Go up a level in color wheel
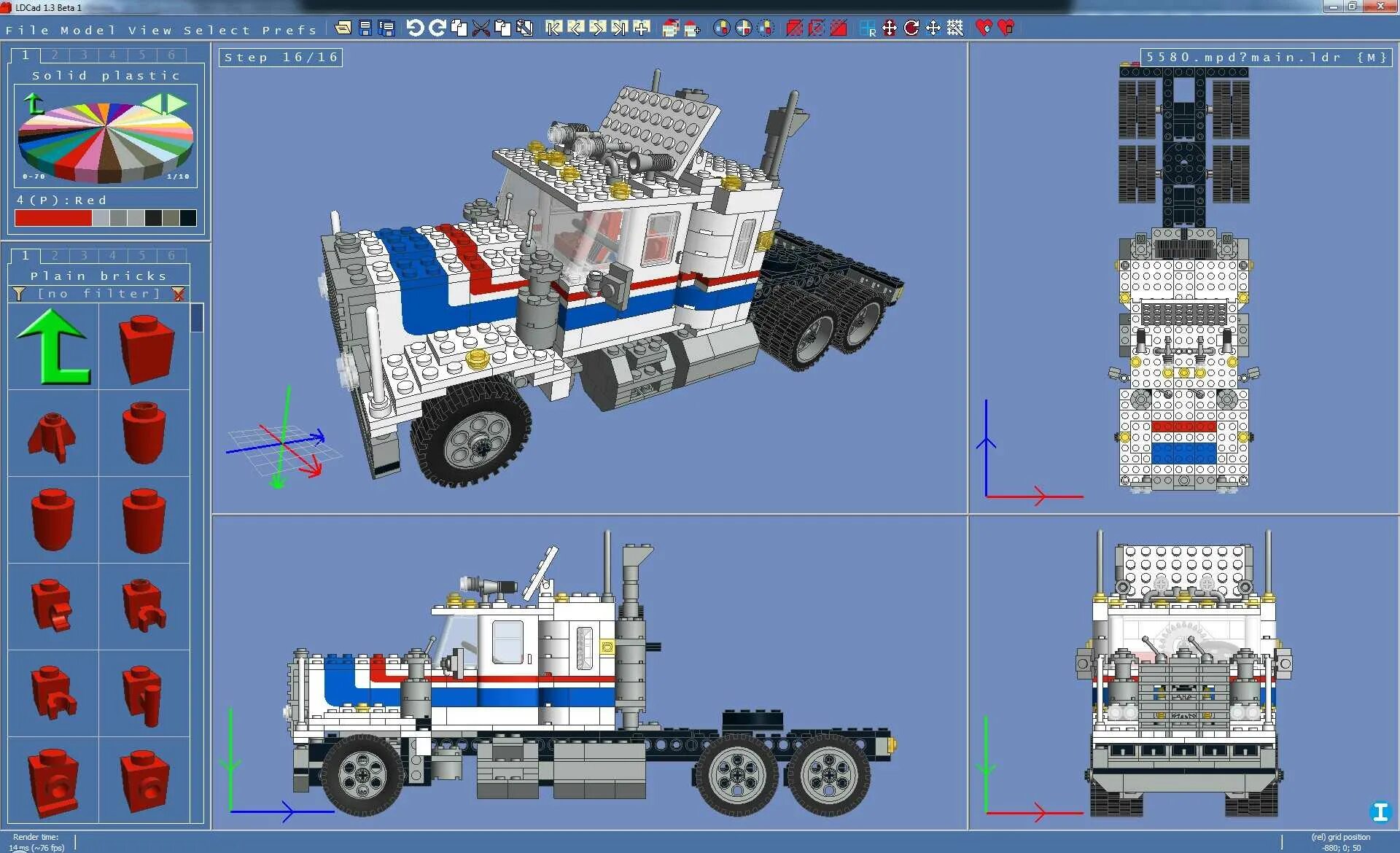 click(x=33, y=104)
